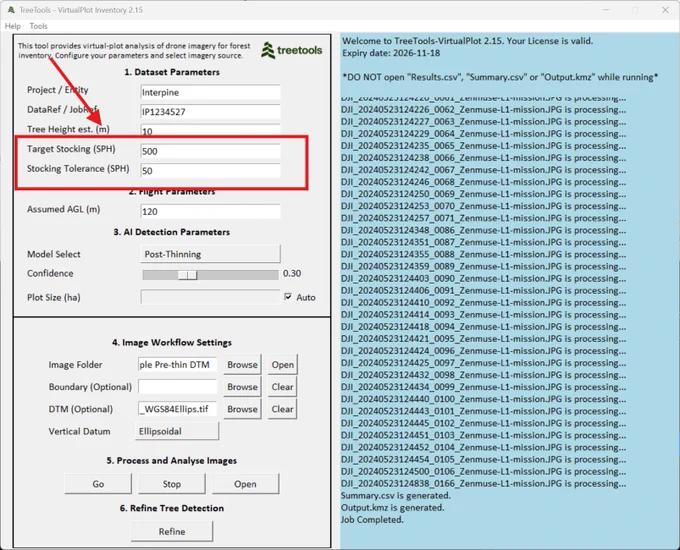Click the DO NOT open Results.csv warning
680x550 pixels.
(x=500, y=77)
